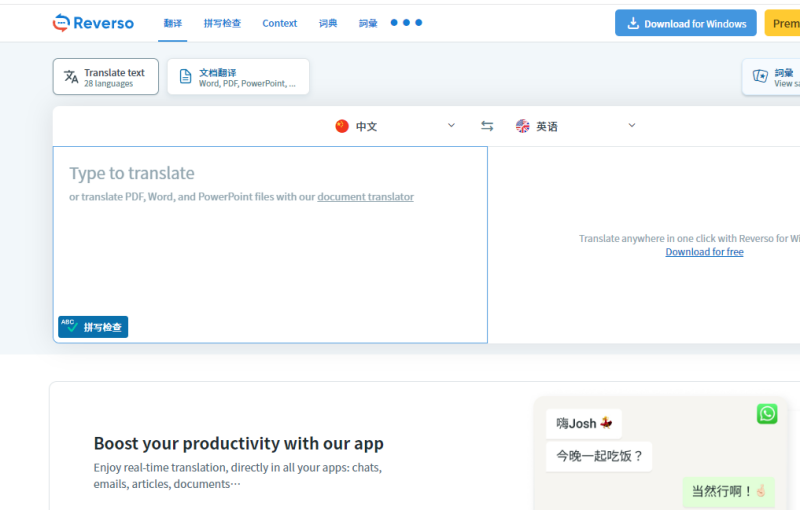The height and width of the screenshot is (510, 800).
Task: Open the three-dot more menu in the navbar
Action: tap(406, 22)
